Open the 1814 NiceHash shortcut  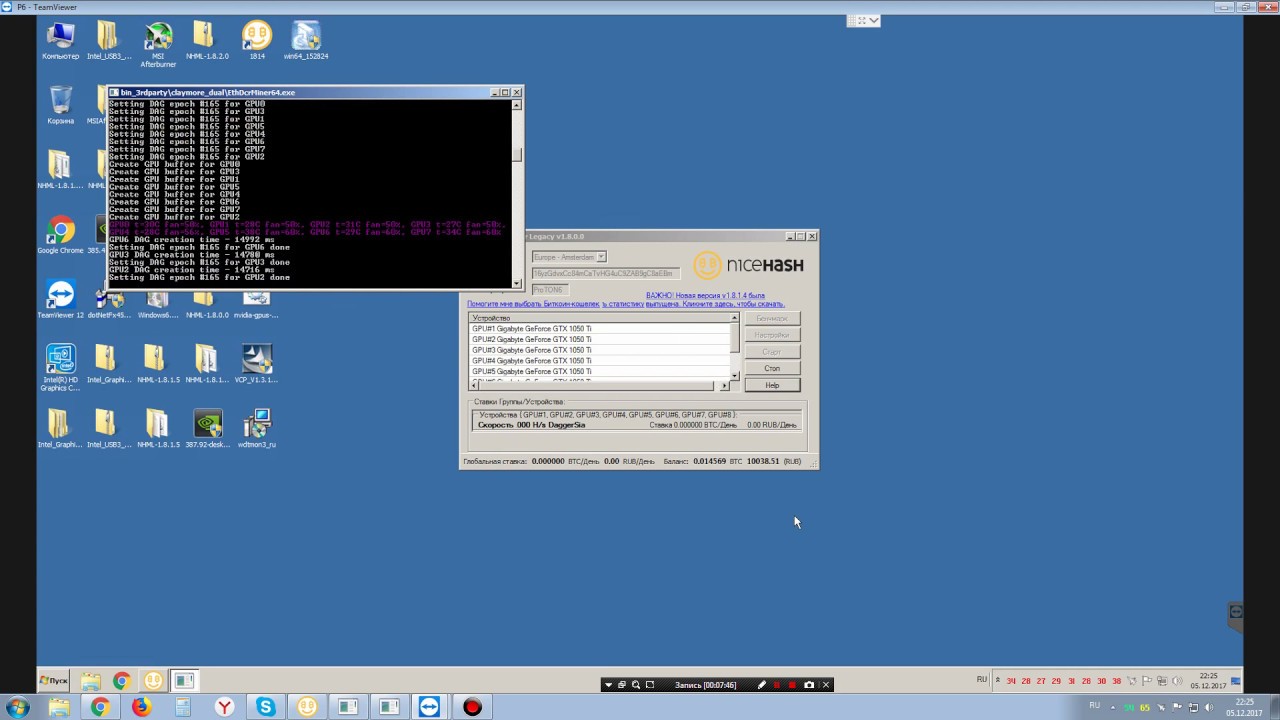[257, 40]
